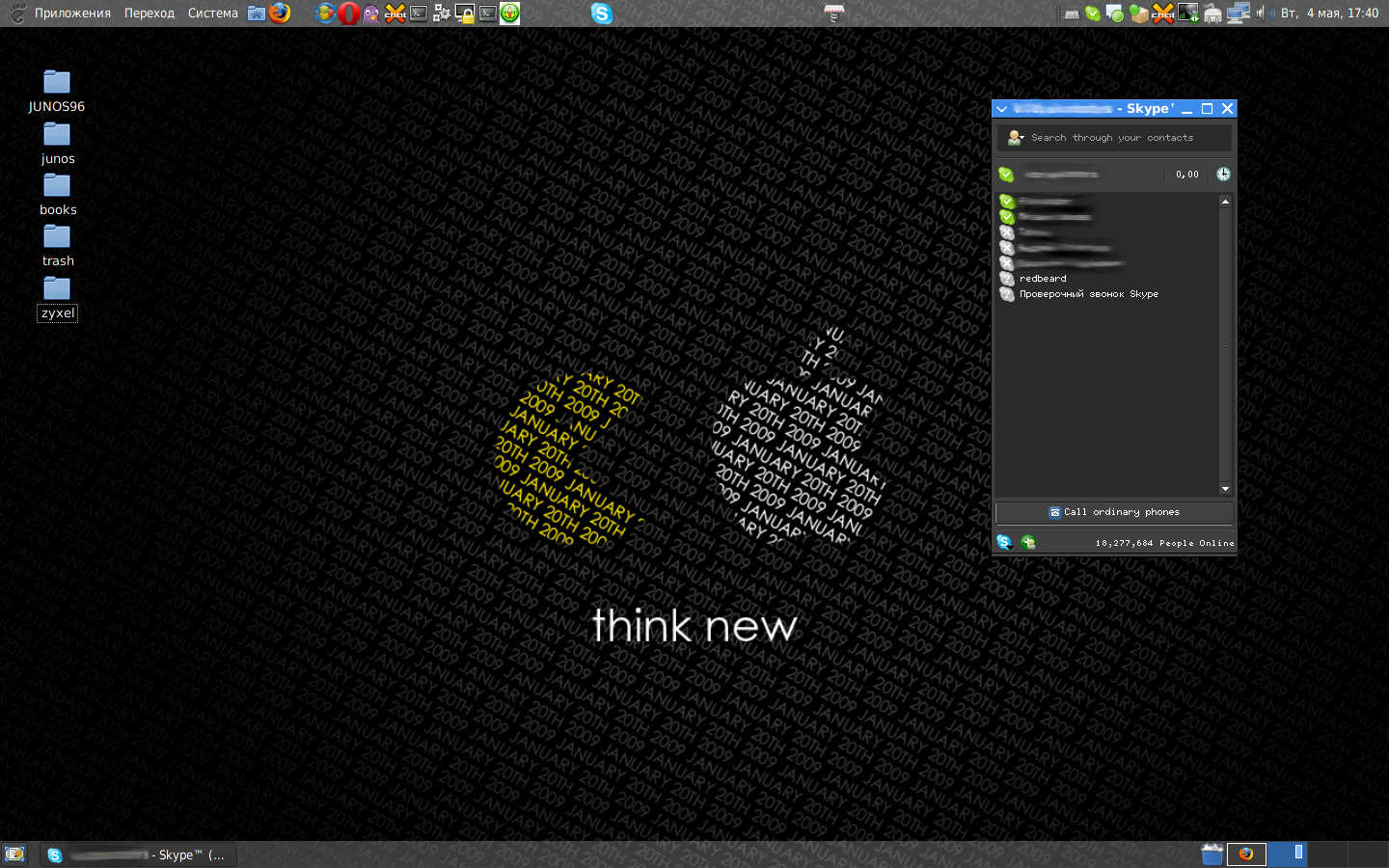The height and width of the screenshot is (868, 1389).
Task: Switch to the blue highlighted workspace
Action: 1287,854
